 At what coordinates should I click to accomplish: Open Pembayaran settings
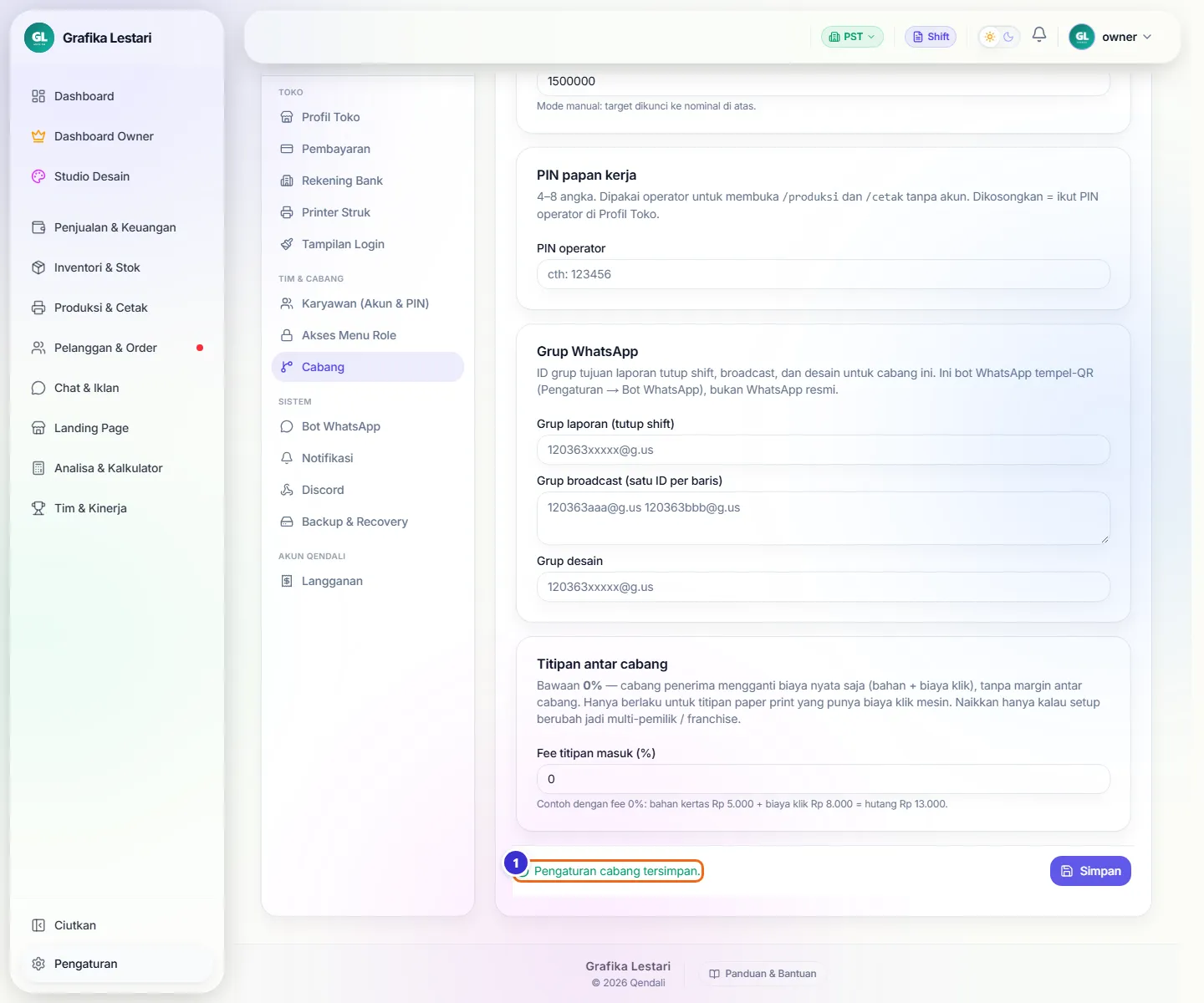368,149
